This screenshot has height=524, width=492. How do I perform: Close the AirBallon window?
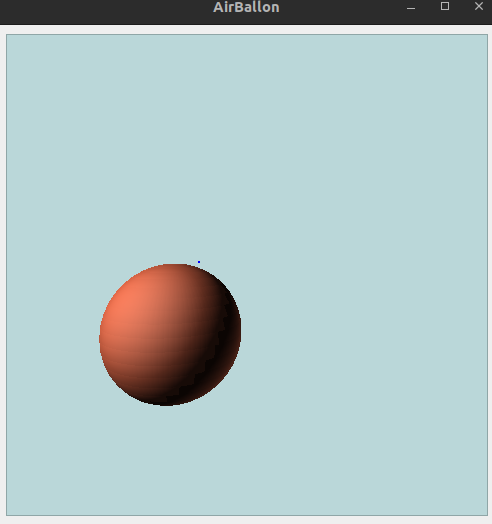(x=479, y=6)
